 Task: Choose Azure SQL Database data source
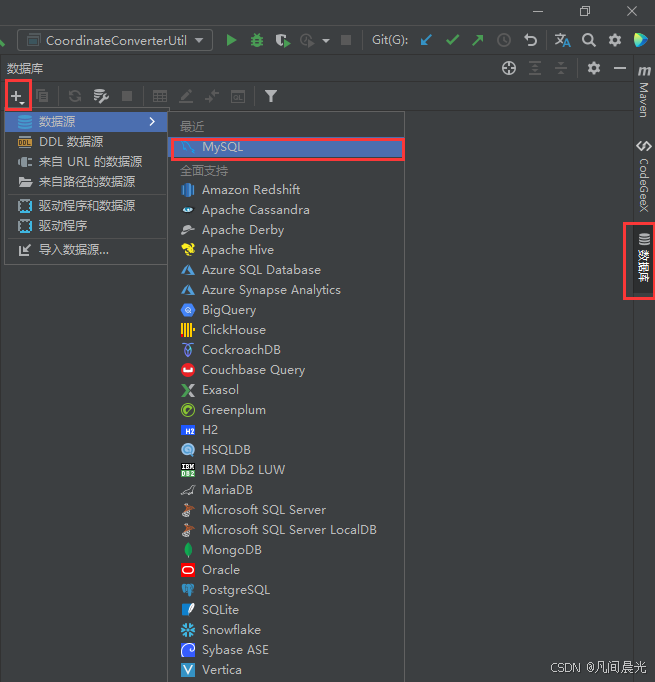[286, 270]
